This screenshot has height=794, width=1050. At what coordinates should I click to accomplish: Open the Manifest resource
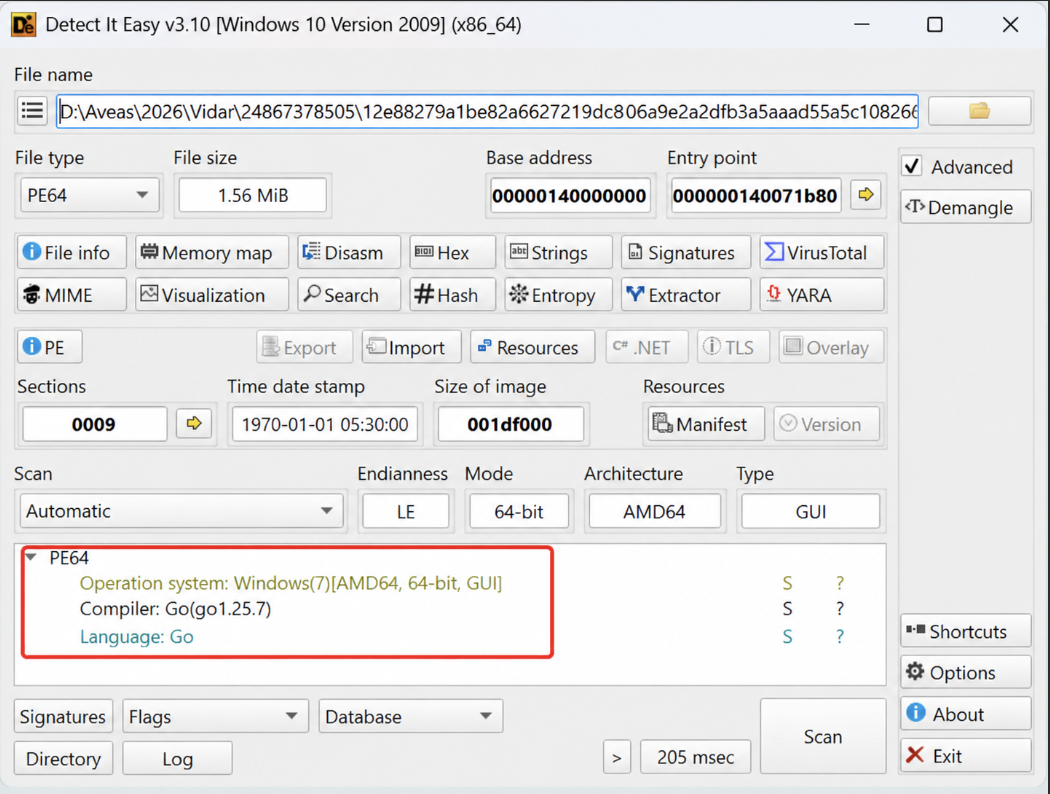(x=706, y=424)
